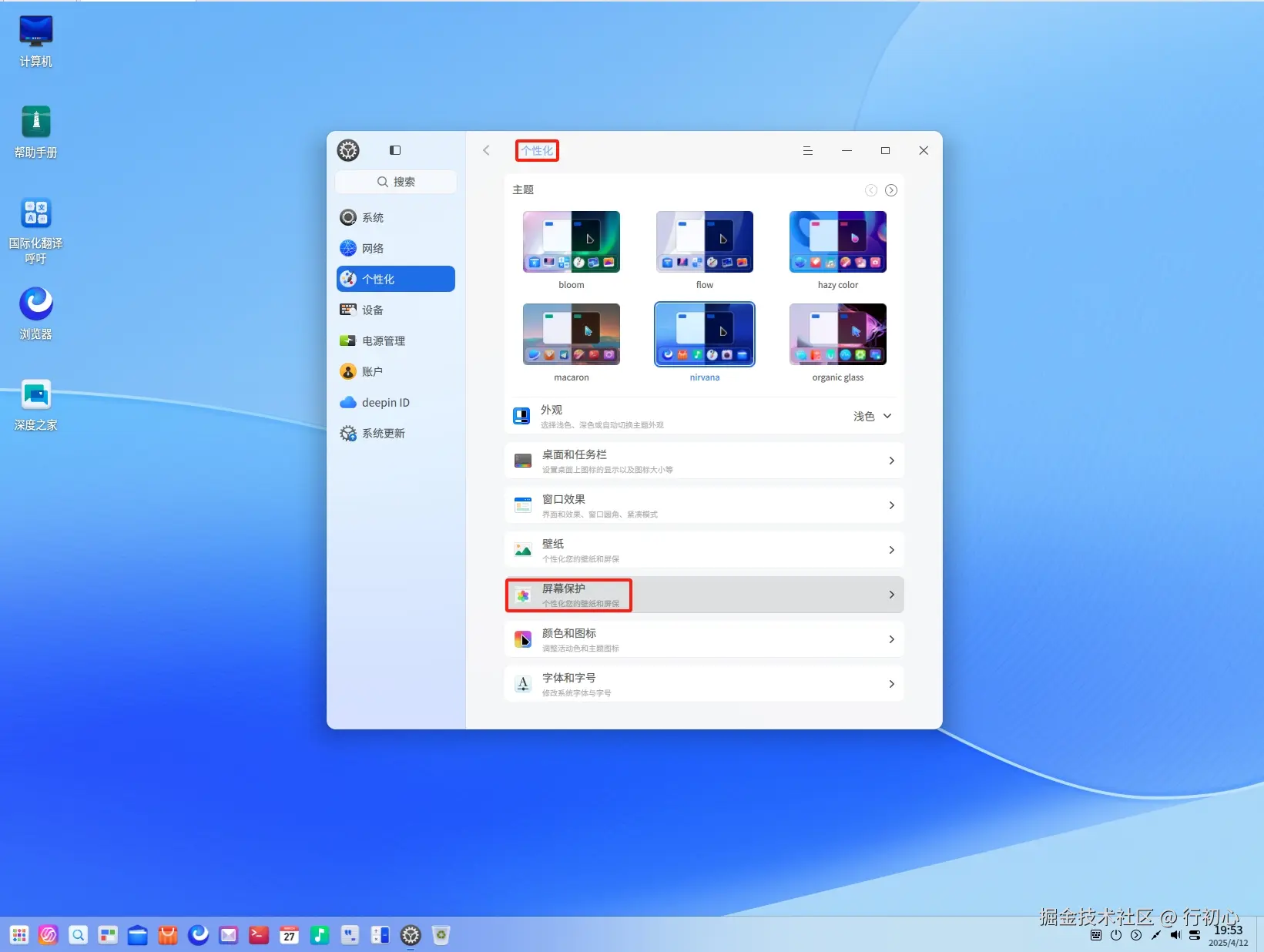The height and width of the screenshot is (952, 1264).
Task: Launch the terminal from the taskbar
Action: 259,935
